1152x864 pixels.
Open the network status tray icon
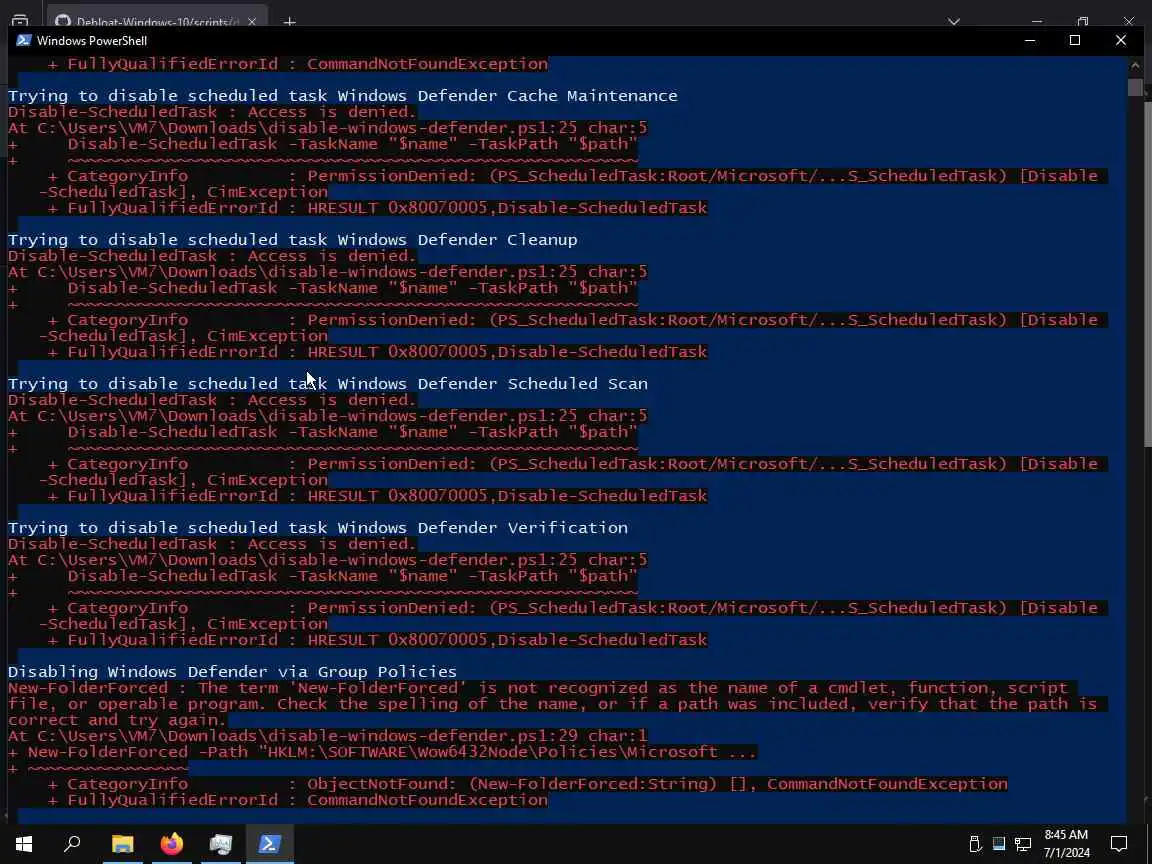coord(1023,844)
